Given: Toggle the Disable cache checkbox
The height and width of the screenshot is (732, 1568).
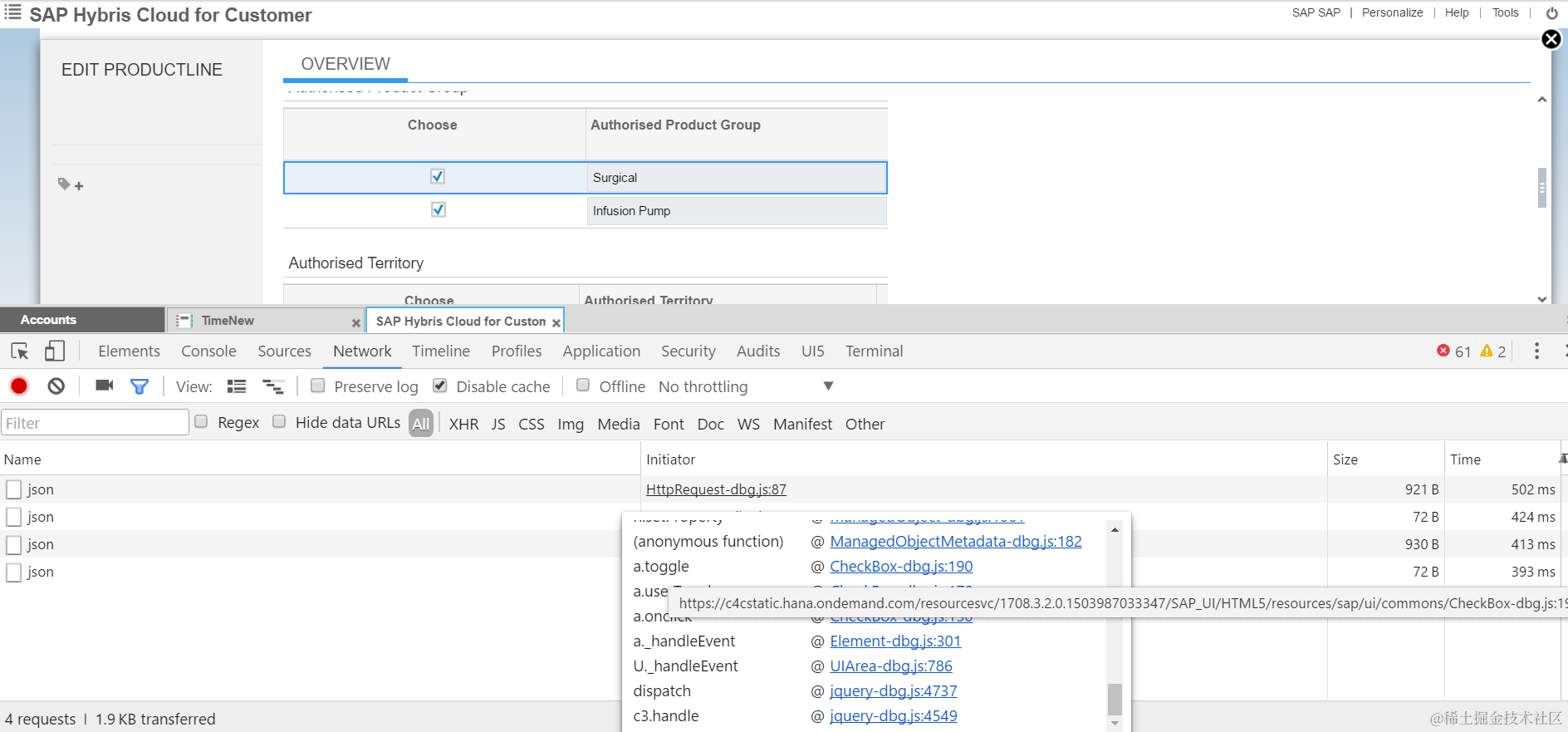Looking at the screenshot, I should point(440,386).
